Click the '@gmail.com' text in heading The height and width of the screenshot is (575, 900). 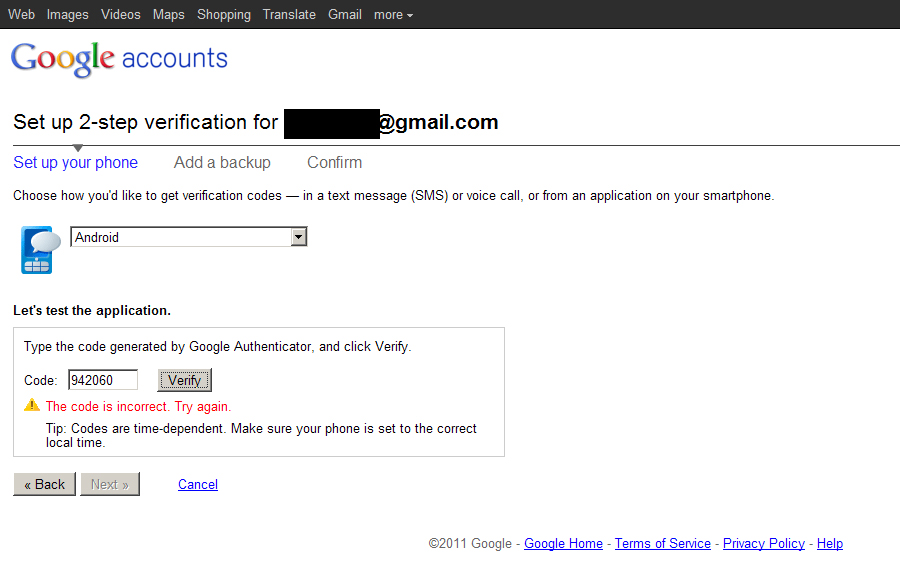tap(439, 122)
